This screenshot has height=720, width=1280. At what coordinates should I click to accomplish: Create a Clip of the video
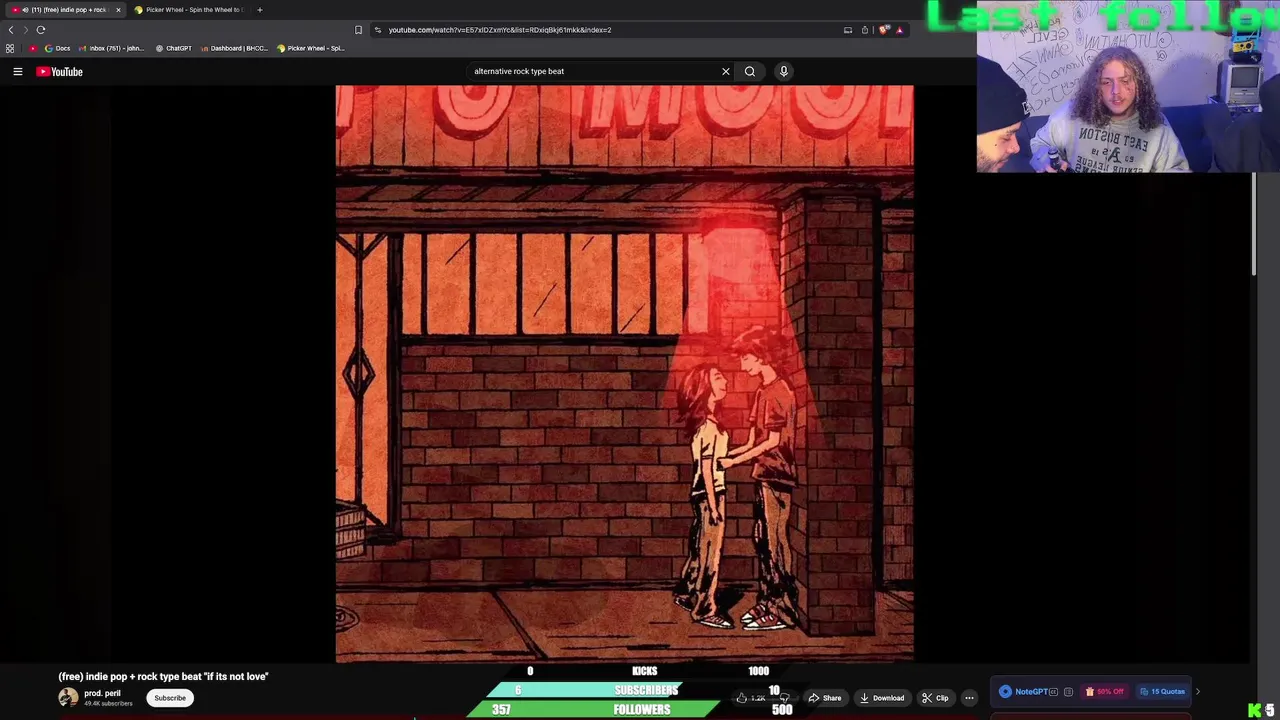[x=935, y=698]
